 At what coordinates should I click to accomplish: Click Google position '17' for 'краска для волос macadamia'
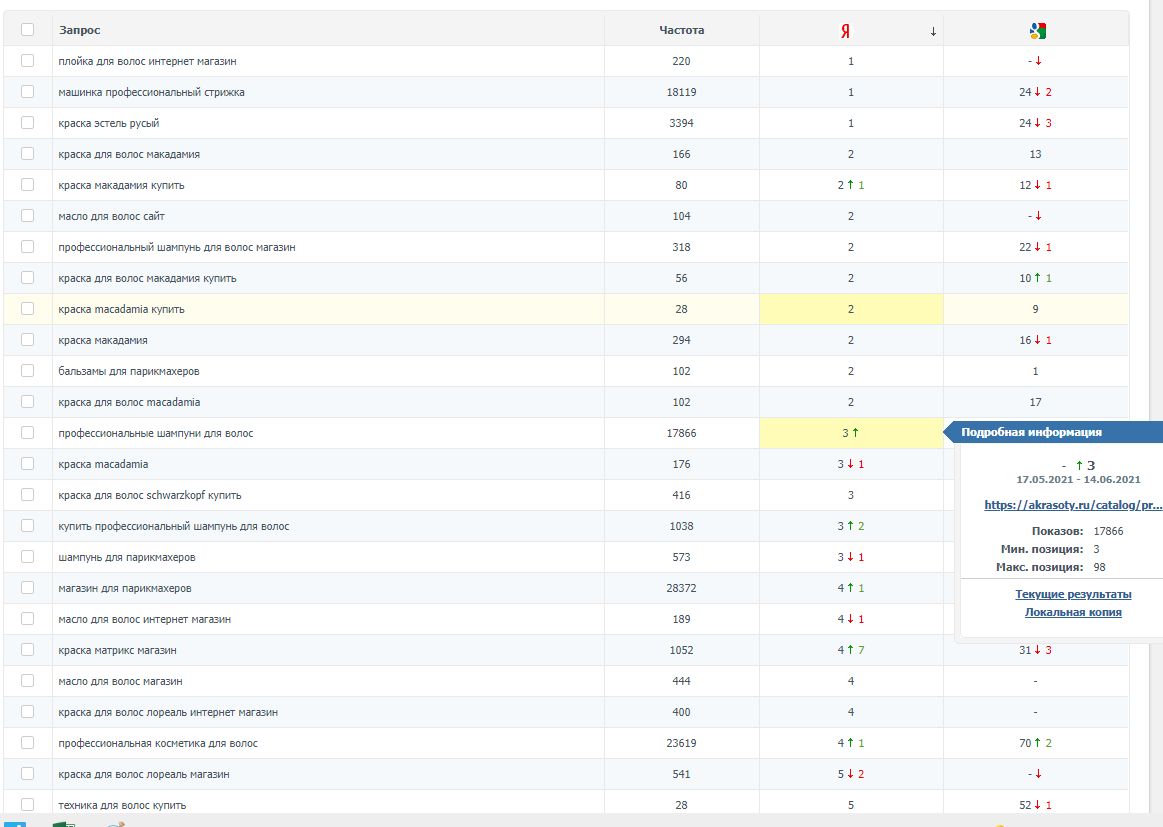click(1035, 402)
